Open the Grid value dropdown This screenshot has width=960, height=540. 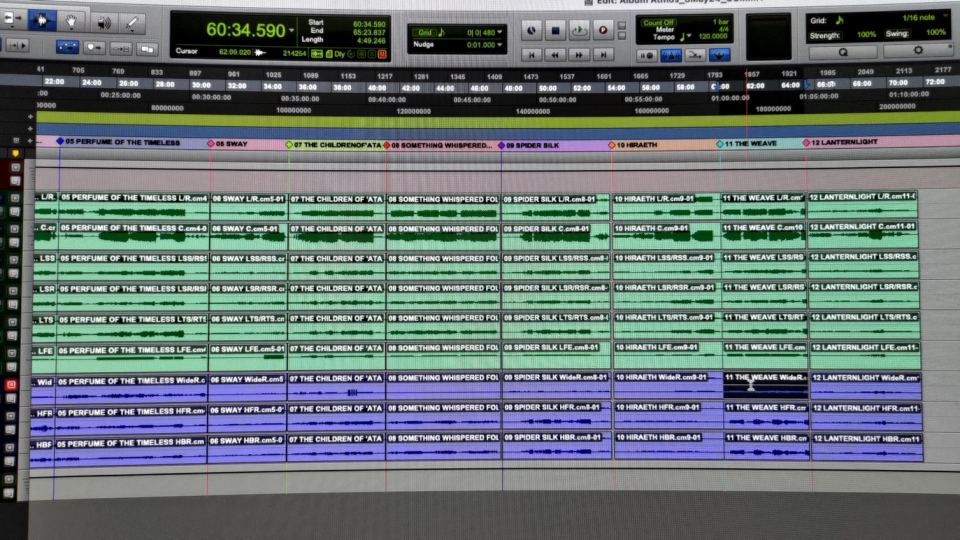pyautogui.click(x=500, y=33)
